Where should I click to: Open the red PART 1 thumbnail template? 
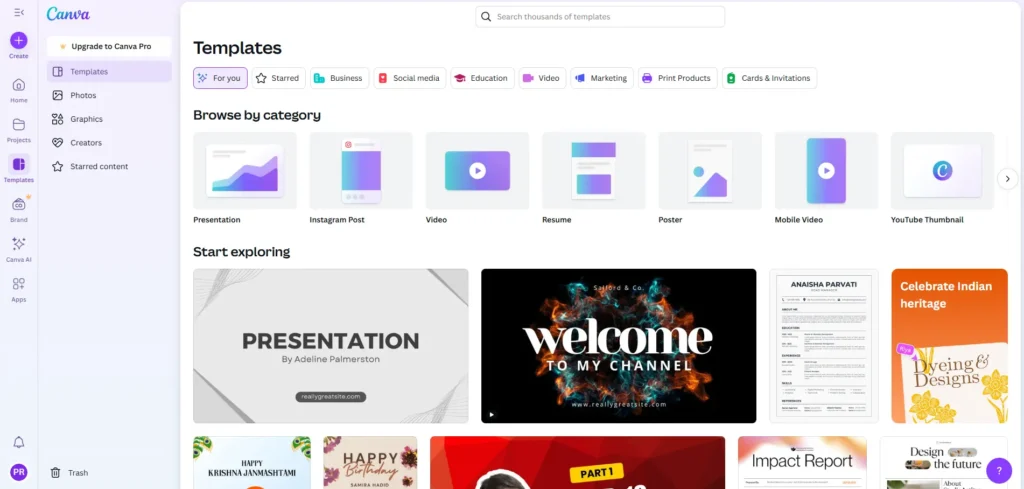(577, 462)
